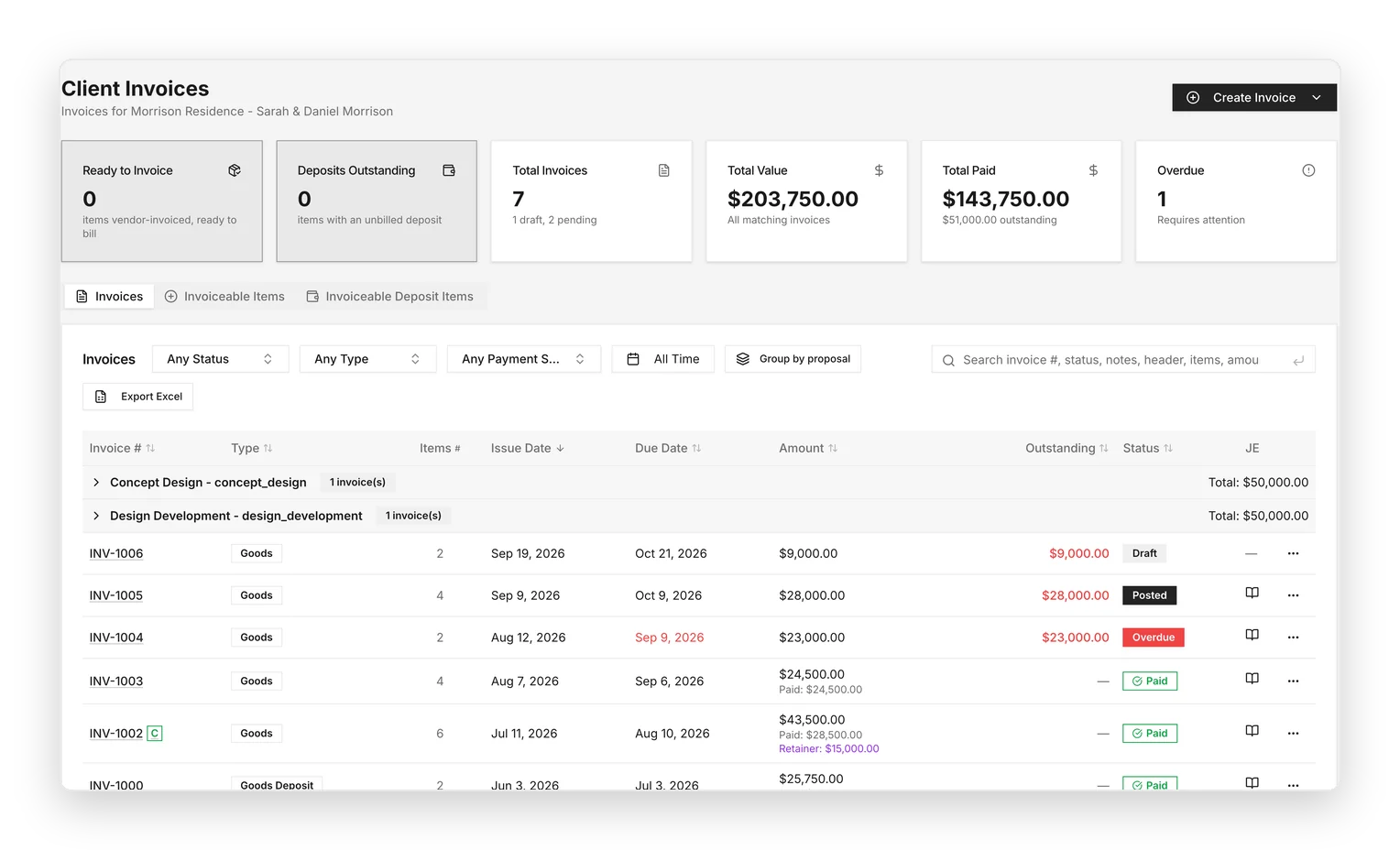Sort by Amount column arrows
1400x850 pixels.
point(833,448)
